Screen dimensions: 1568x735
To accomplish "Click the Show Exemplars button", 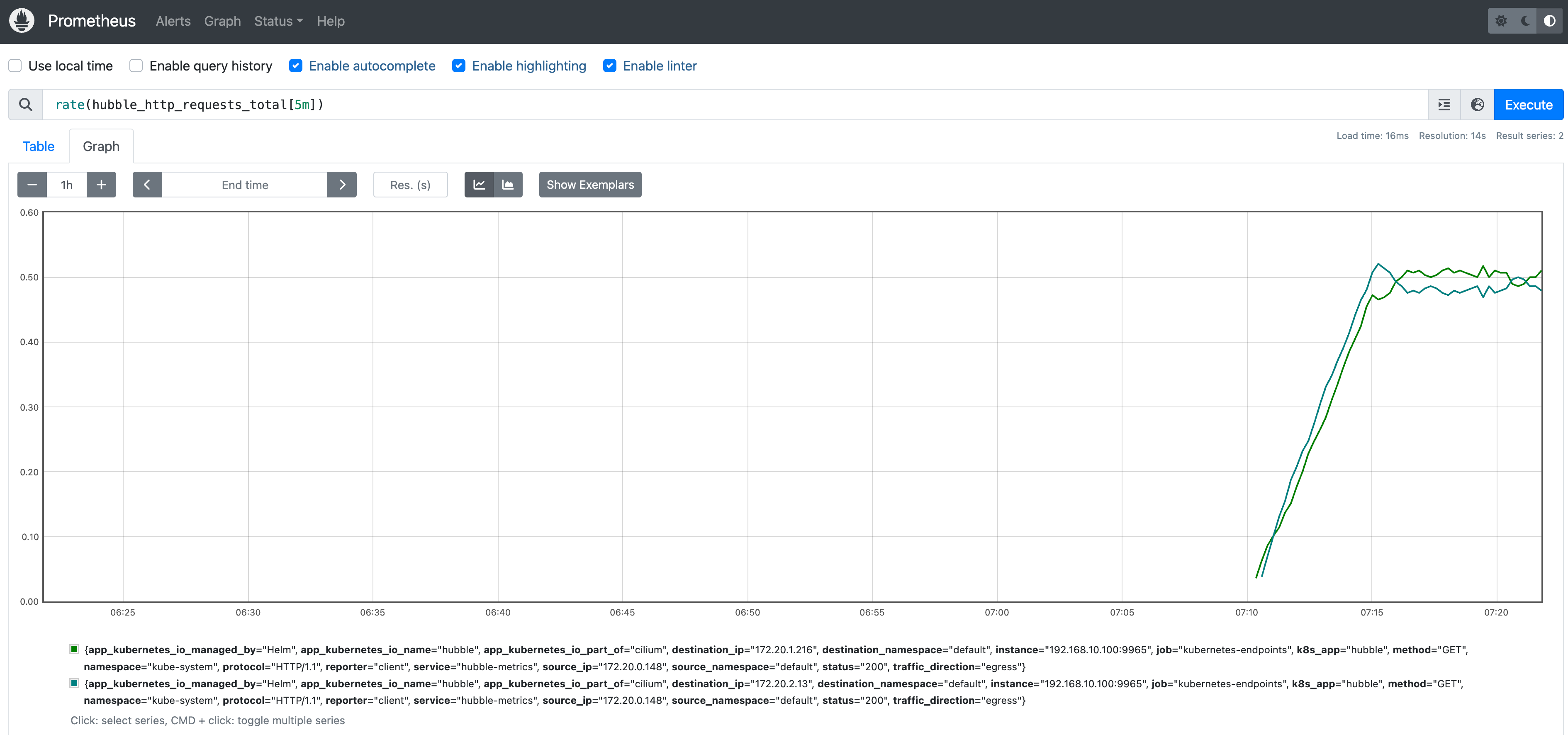I will tap(590, 184).
